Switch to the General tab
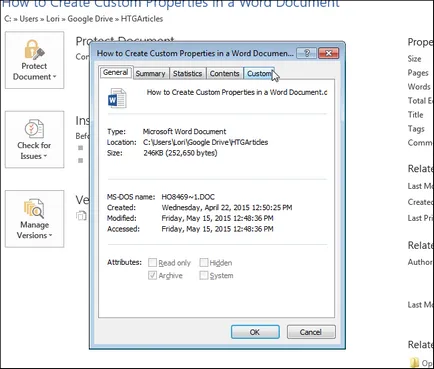 pos(116,72)
